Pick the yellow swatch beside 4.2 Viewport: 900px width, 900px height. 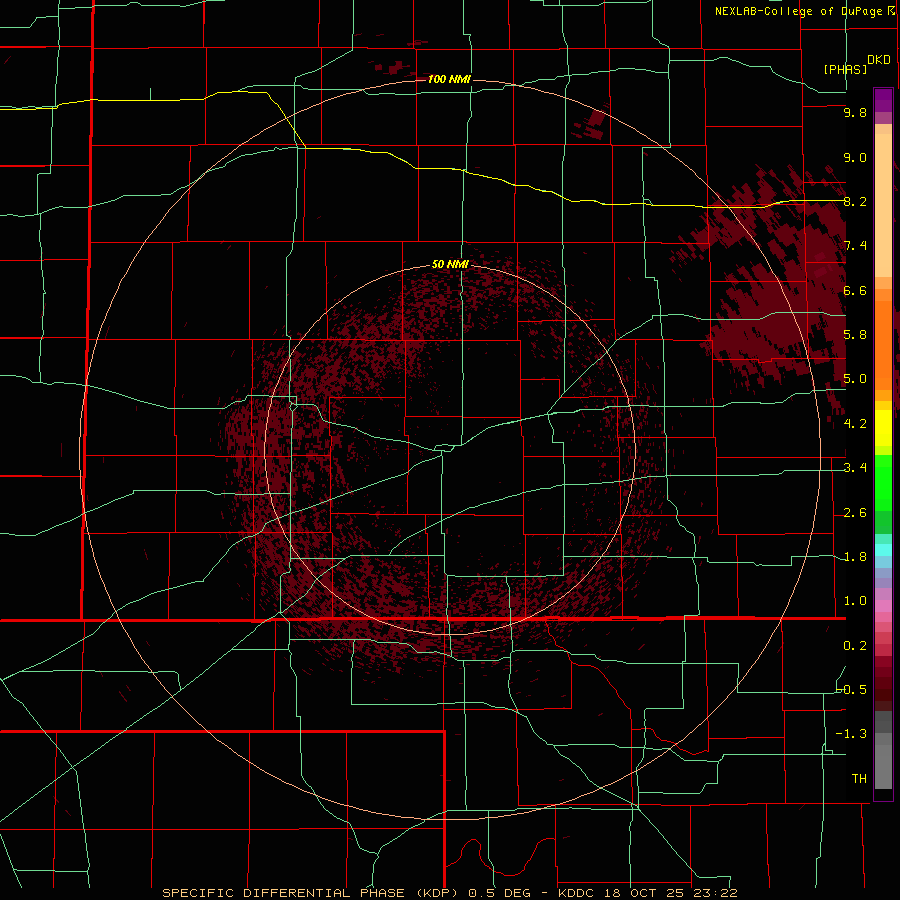click(x=883, y=428)
